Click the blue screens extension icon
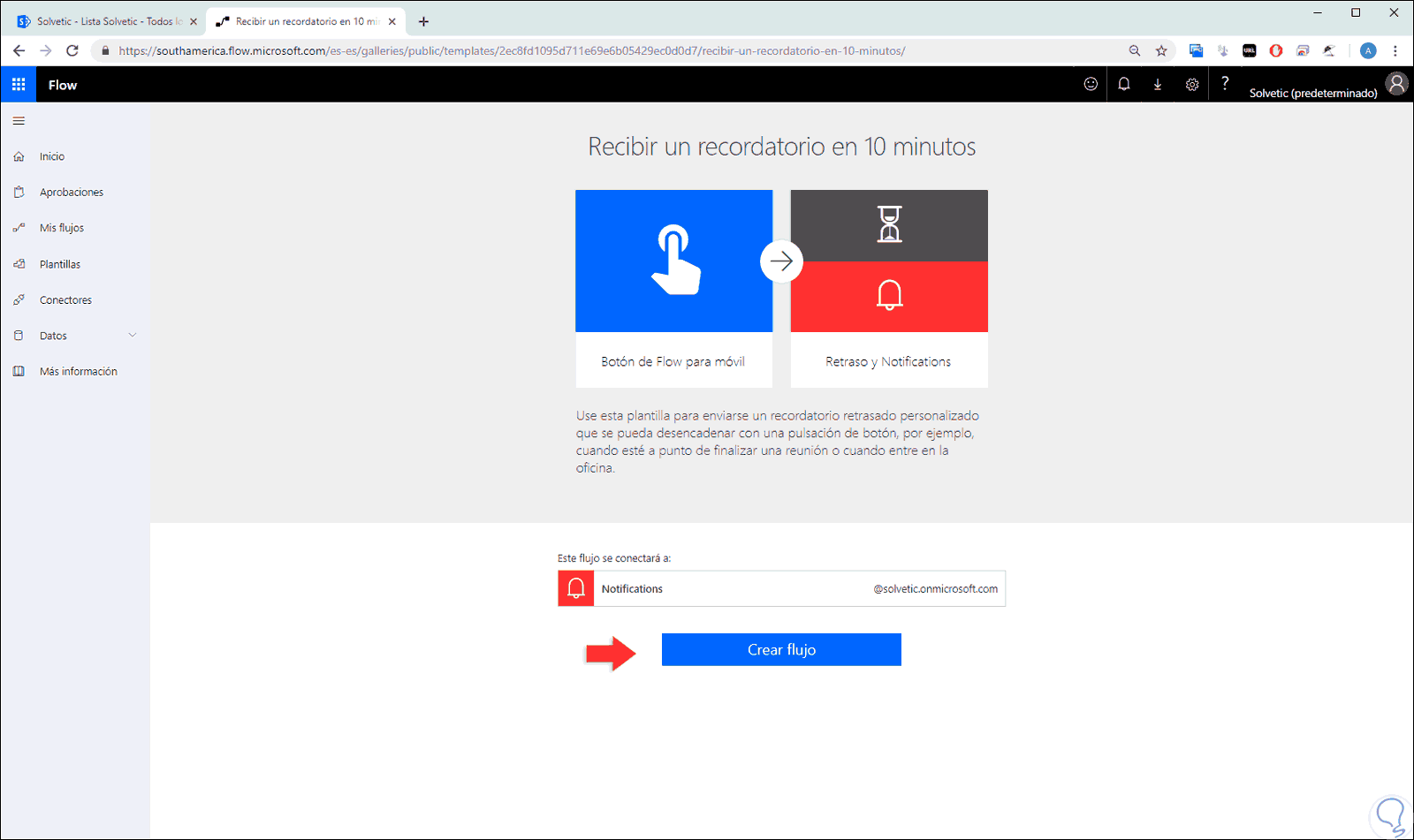The width and height of the screenshot is (1414, 840). pos(1196,50)
